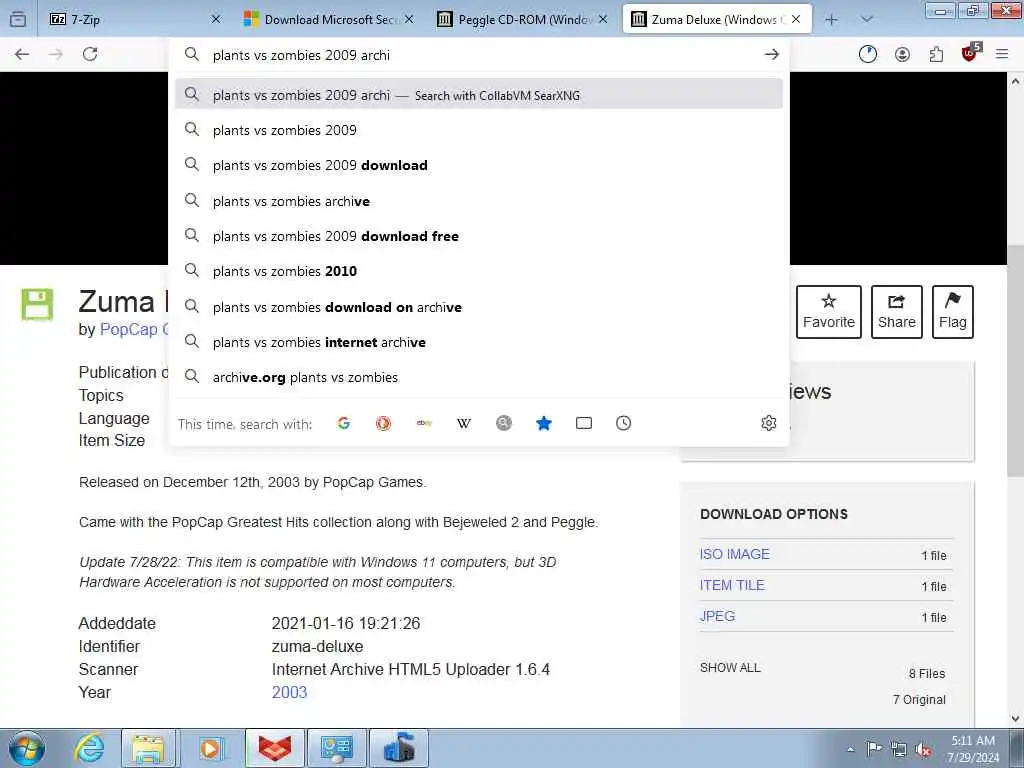Click the scrollbar down arrow
This screenshot has height=768, width=1024.
tap(1015, 718)
